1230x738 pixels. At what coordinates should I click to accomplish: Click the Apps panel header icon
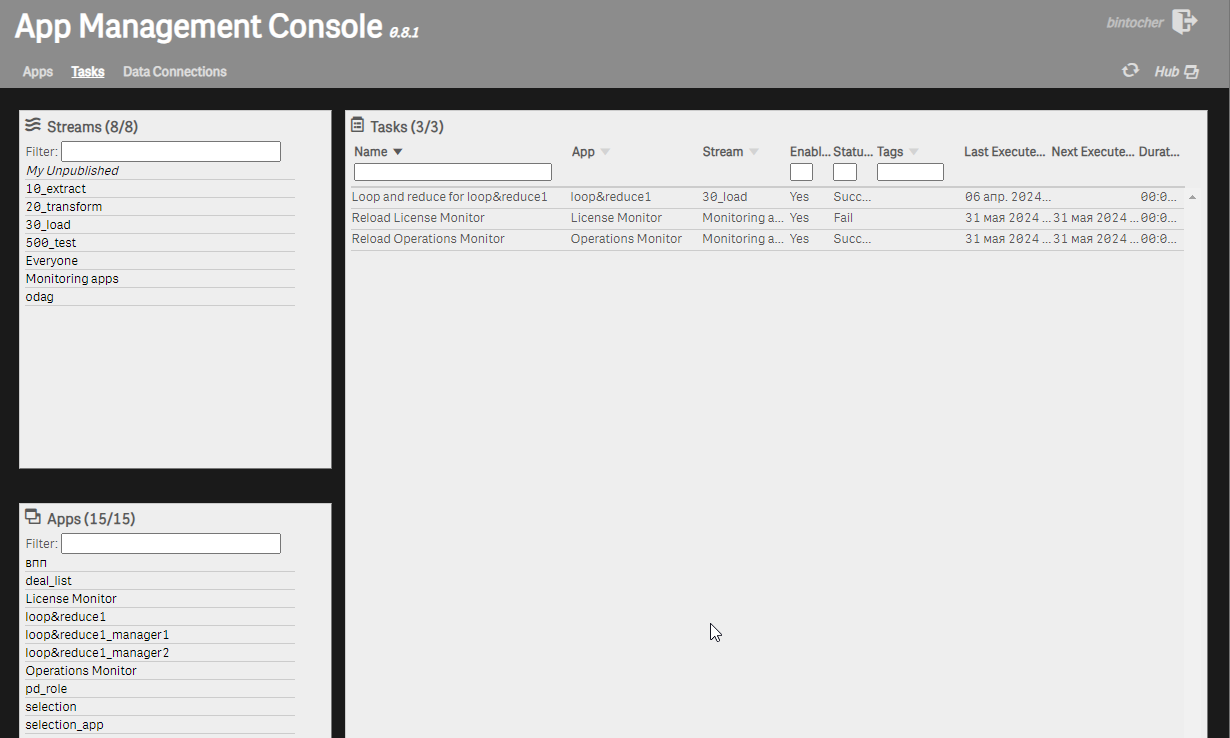point(34,516)
